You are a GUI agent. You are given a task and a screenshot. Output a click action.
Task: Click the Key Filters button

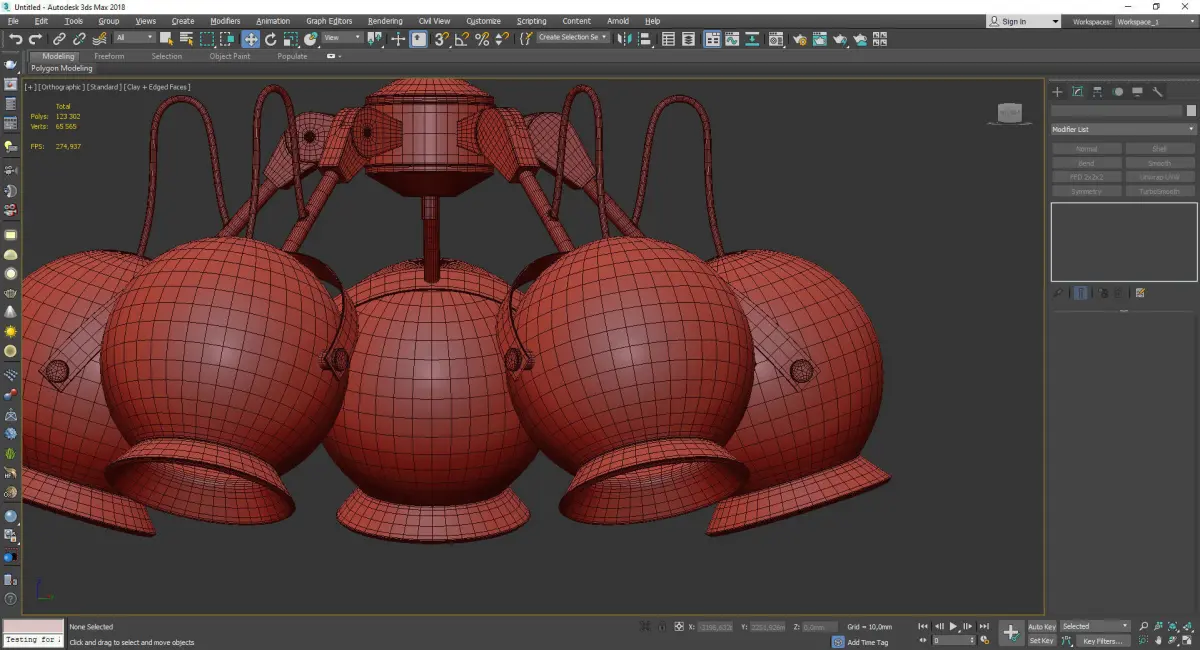(1101, 641)
